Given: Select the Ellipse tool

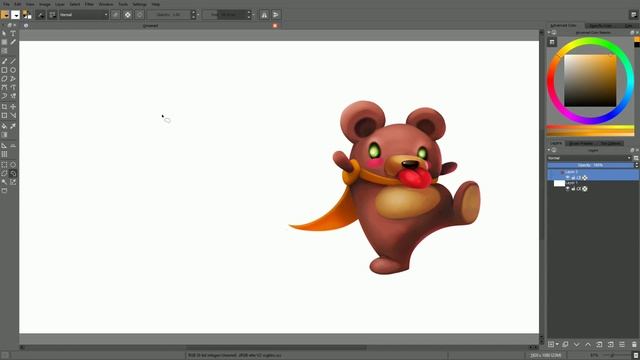Looking at the screenshot, I should pyautogui.click(x=13, y=70).
